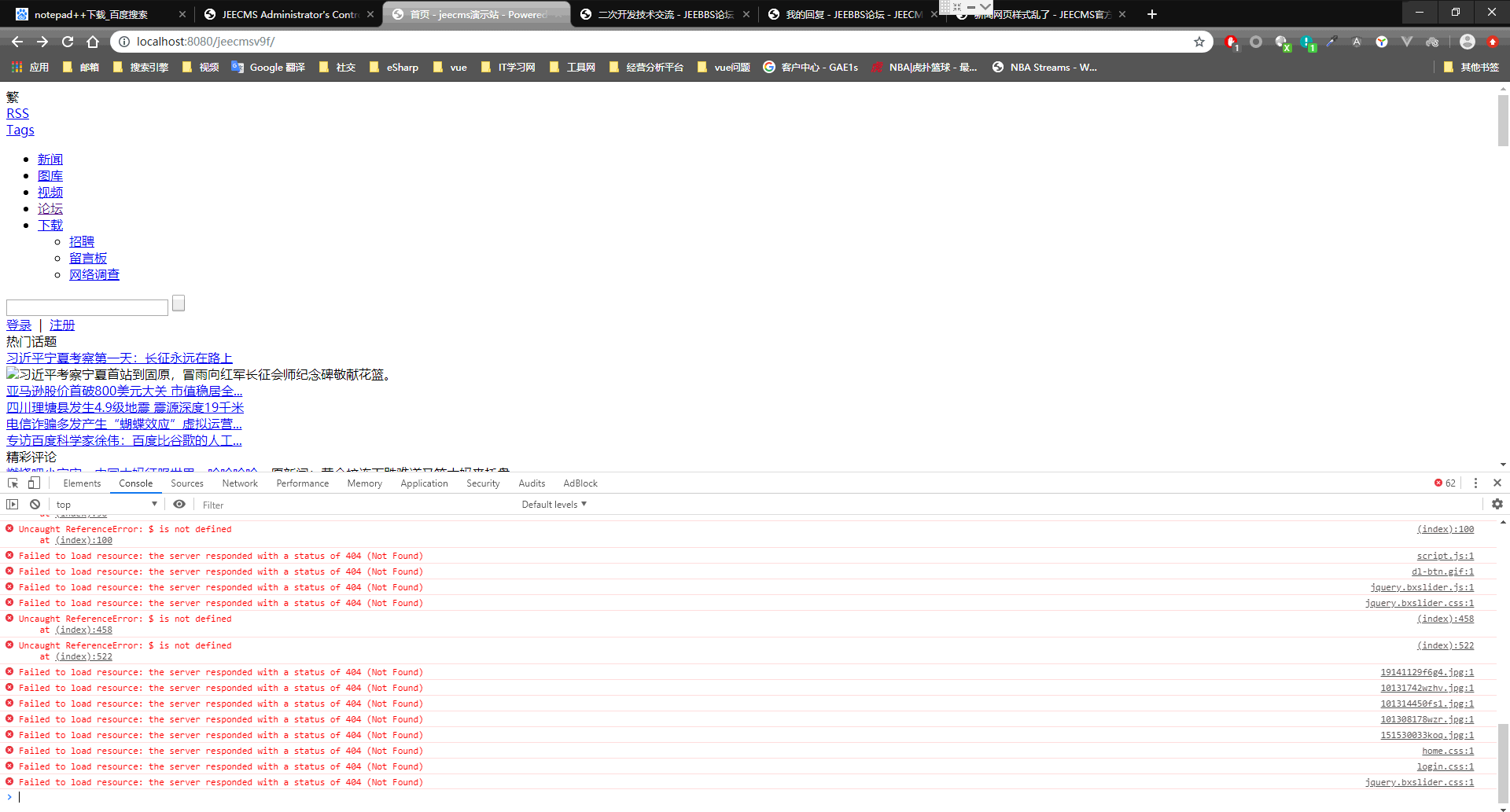The image size is (1510, 812).
Task: Open the browser home page
Action: (x=93, y=42)
